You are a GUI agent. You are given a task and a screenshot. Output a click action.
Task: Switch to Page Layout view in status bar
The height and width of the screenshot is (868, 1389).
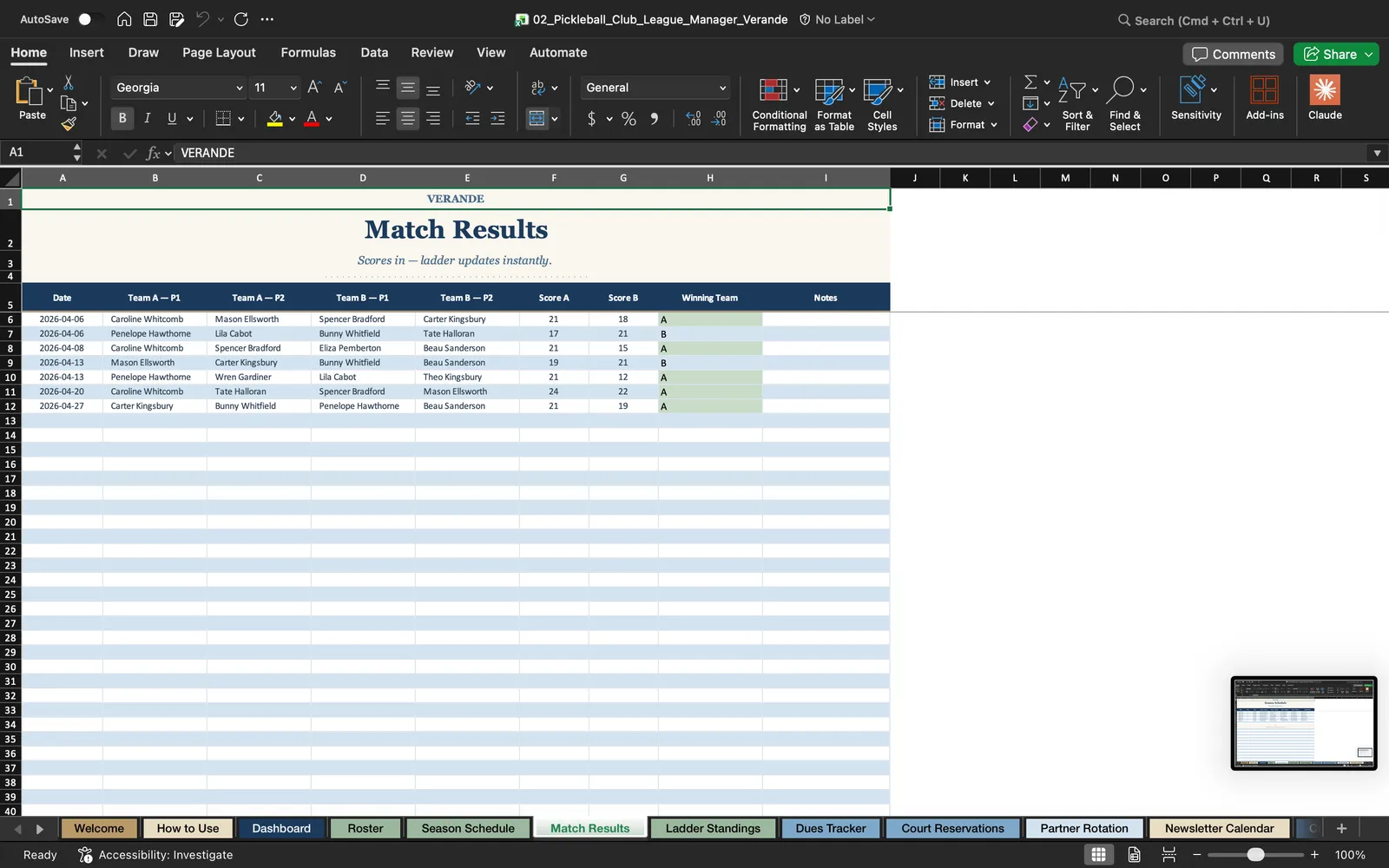1134,854
